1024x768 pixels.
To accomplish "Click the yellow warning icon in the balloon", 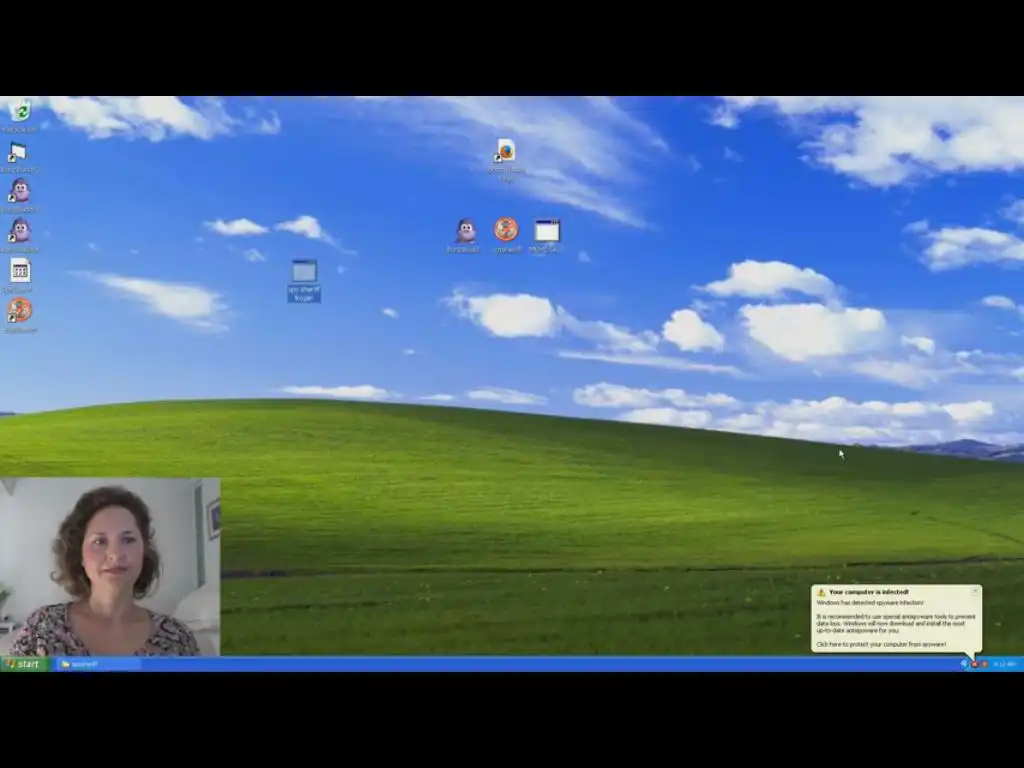I will (x=822, y=592).
